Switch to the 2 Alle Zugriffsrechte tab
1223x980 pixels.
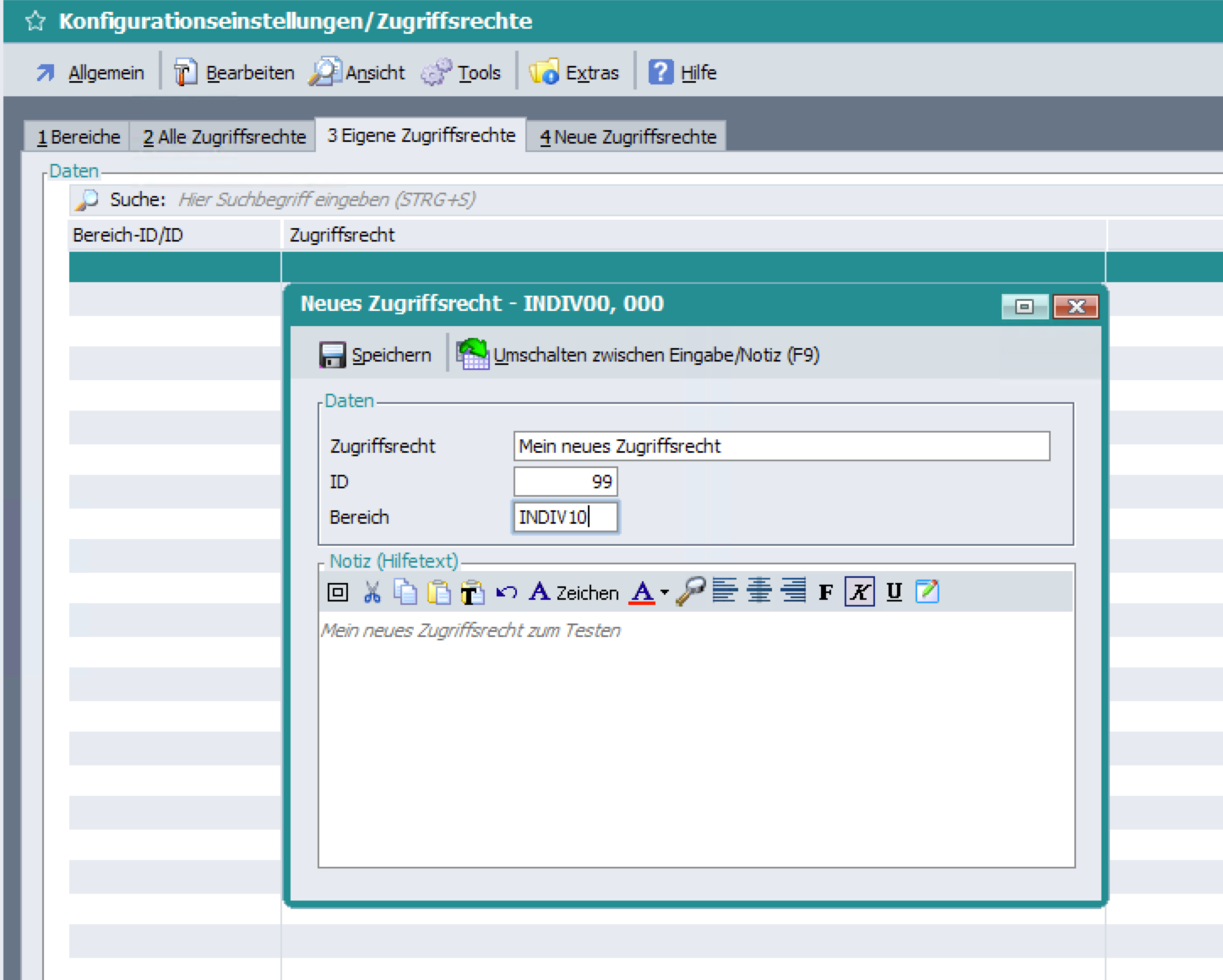point(223,137)
